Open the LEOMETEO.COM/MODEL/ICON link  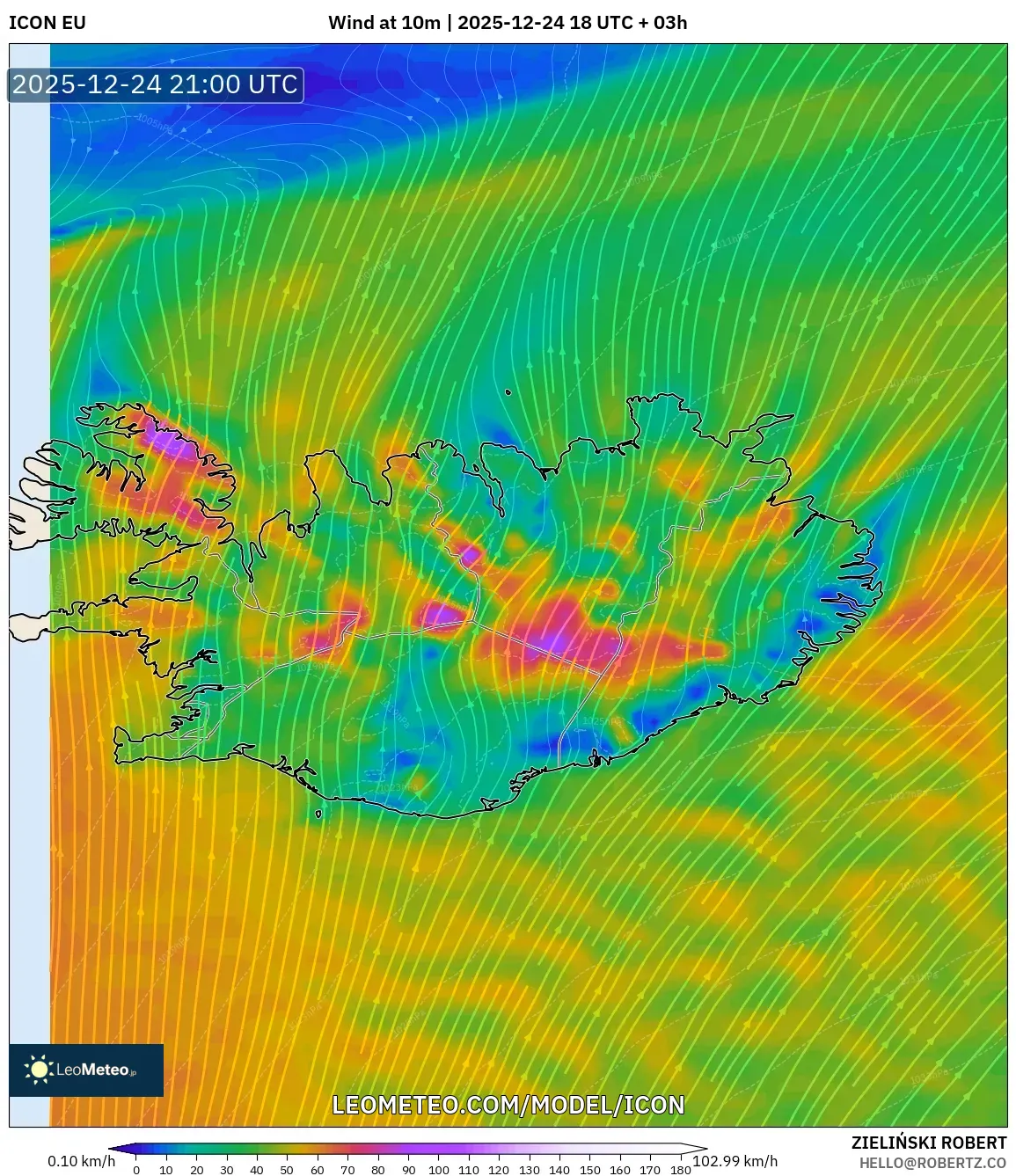(508, 1106)
